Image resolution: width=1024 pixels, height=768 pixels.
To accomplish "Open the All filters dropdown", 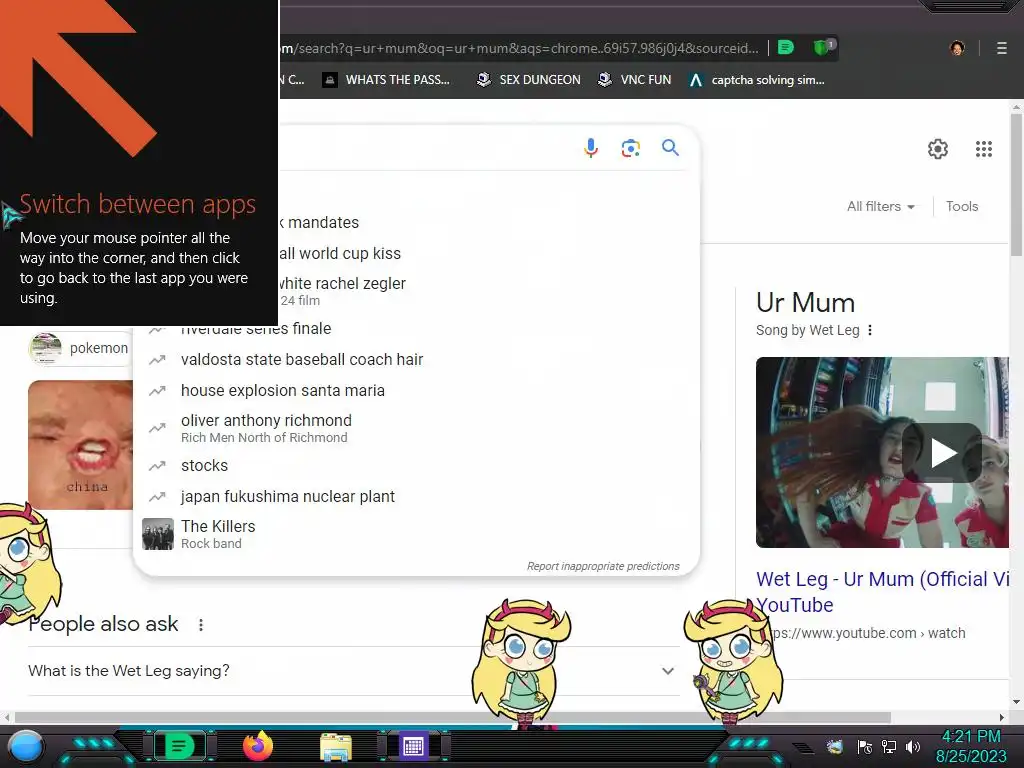I will pyautogui.click(x=880, y=206).
